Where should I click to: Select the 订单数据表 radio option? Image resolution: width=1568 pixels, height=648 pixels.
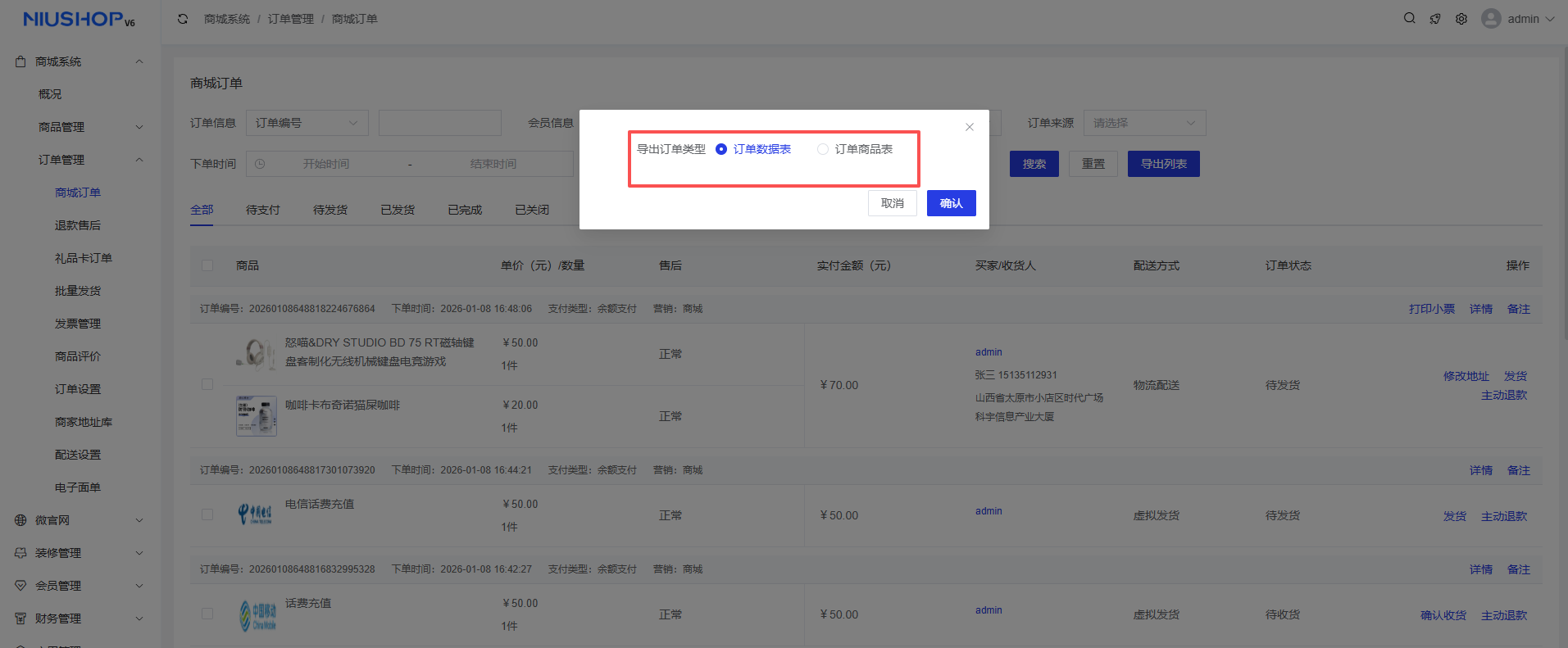pyautogui.click(x=721, y=149)
